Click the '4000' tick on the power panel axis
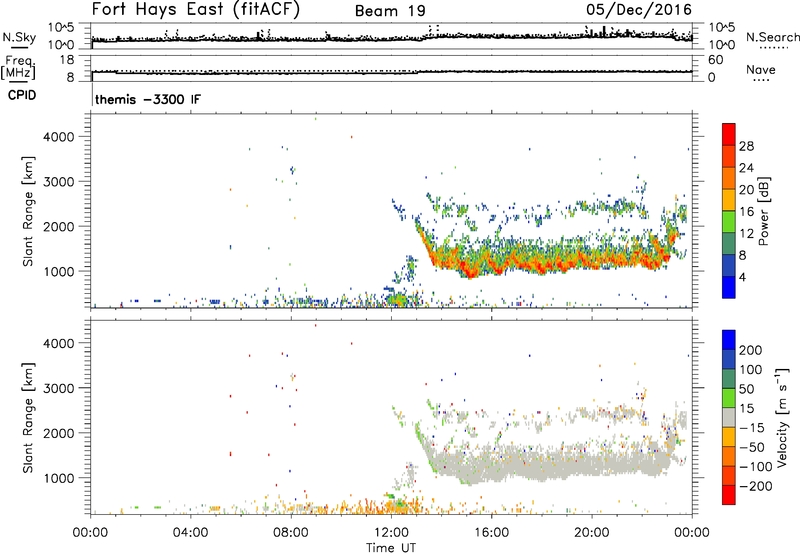Screen dimensions: 800x554 (59, 137)
